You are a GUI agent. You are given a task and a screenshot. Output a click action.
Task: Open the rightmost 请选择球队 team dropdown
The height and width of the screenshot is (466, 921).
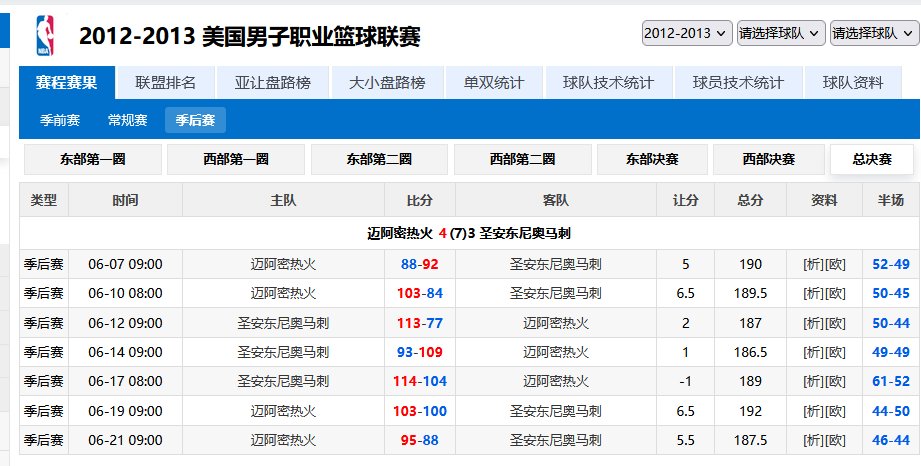pos(874,33)
